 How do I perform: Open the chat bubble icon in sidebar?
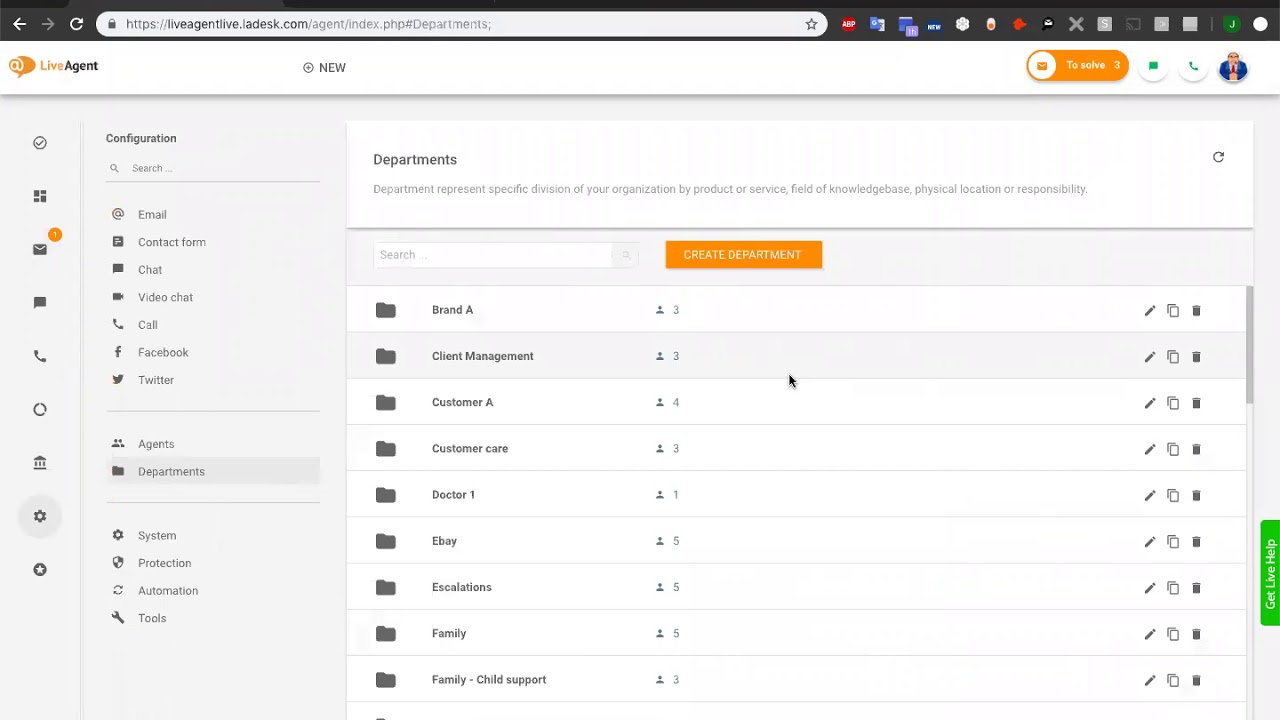[40, 302]
